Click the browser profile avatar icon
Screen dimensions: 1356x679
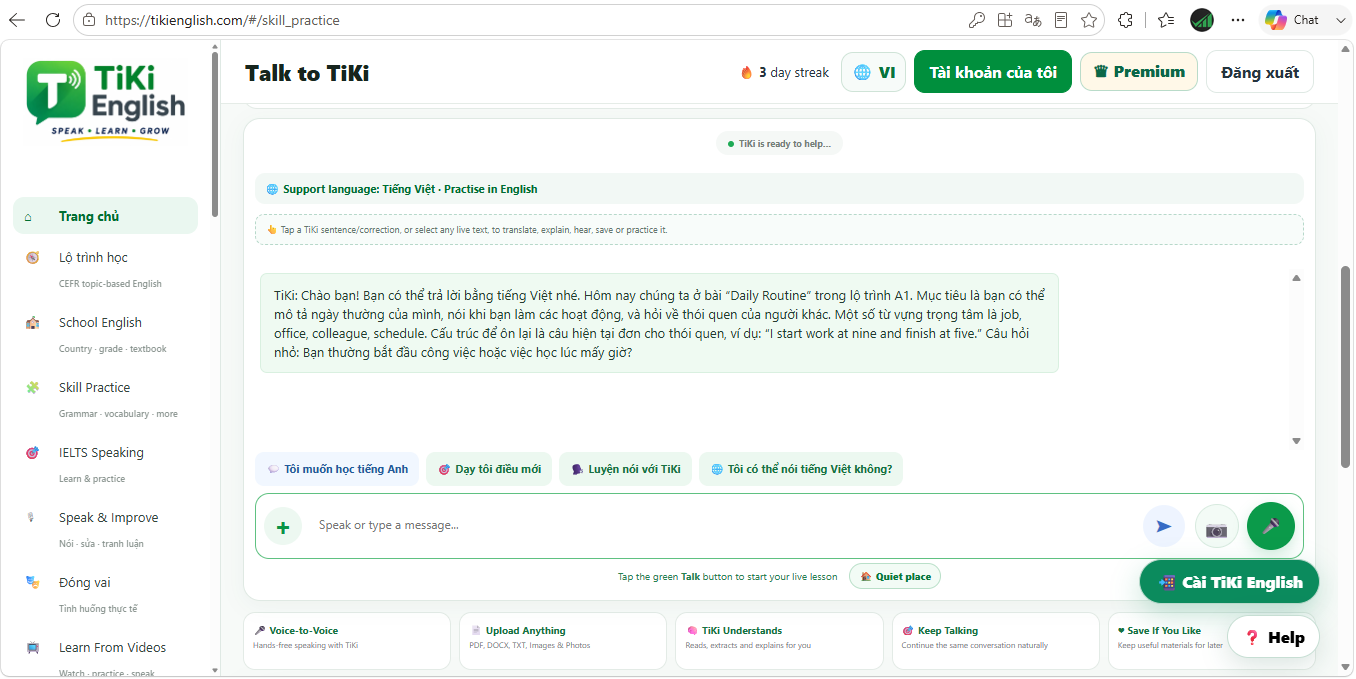1202,20
